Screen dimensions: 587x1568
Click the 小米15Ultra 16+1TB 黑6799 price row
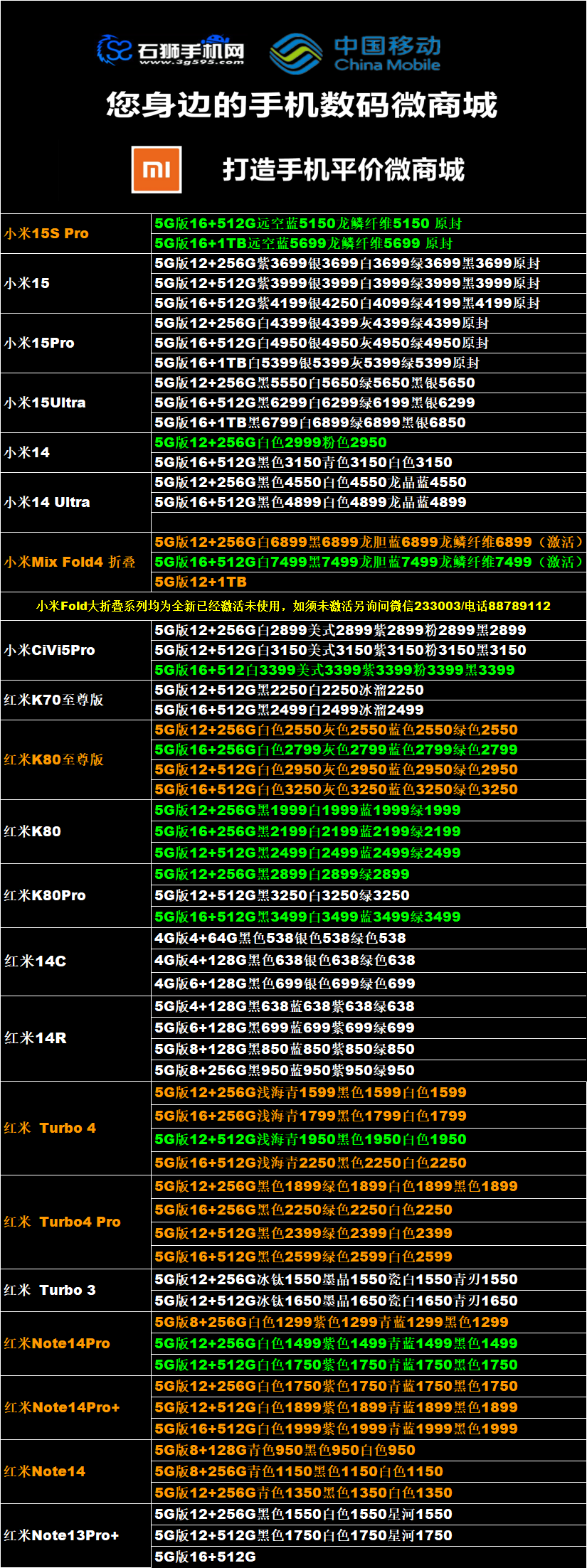(369, 422)
